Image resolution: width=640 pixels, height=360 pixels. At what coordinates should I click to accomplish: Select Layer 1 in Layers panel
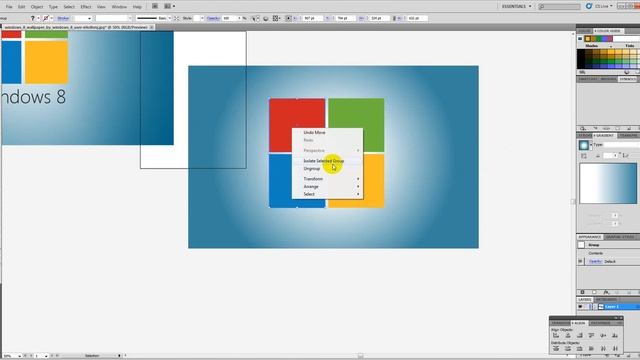pos(611,307)
